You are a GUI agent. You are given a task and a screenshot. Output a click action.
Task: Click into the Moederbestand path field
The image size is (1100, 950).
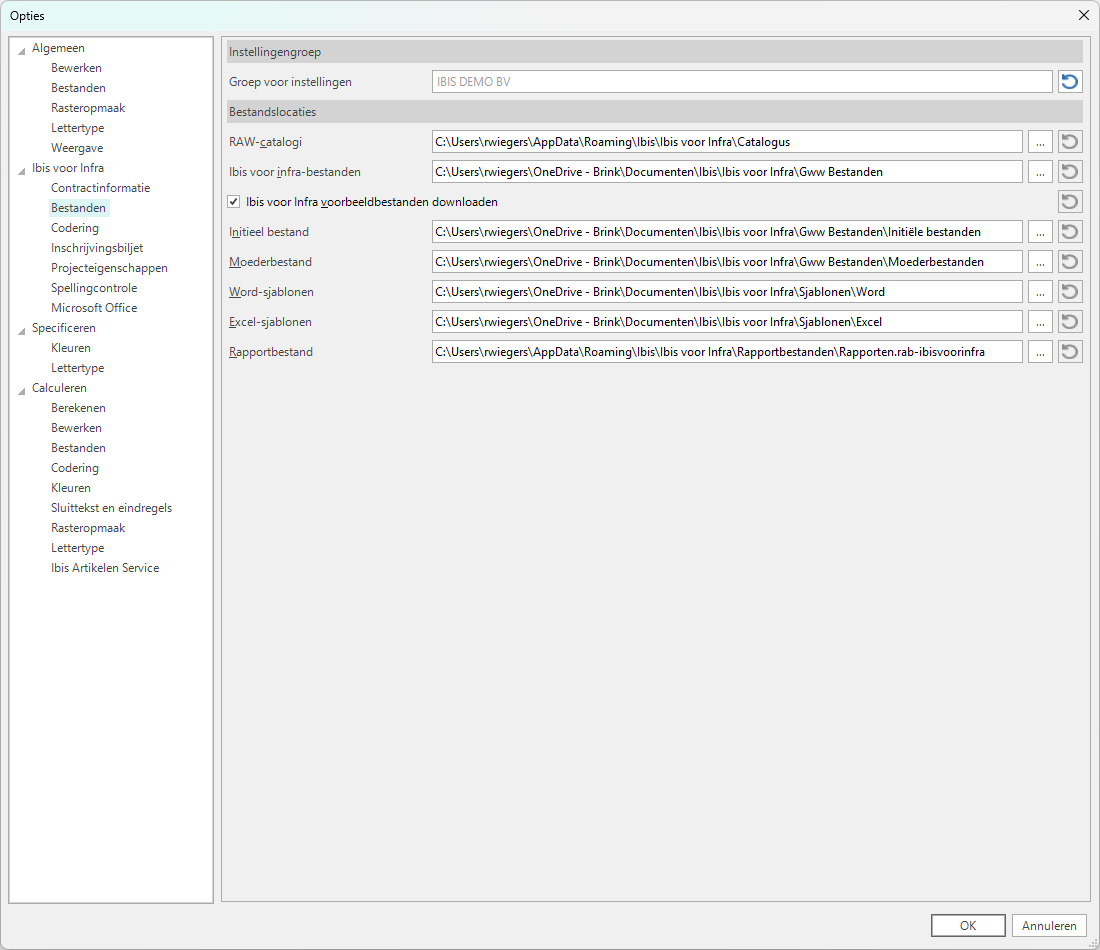[x=726, y=262]
